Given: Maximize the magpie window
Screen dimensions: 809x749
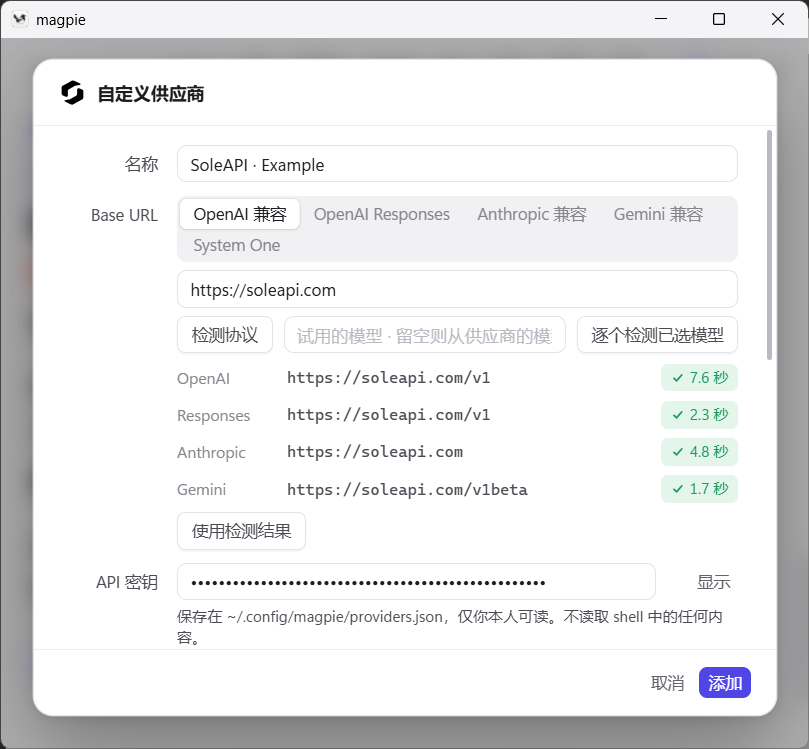Looking at the screenshot, I should click(x=719, y=19).
